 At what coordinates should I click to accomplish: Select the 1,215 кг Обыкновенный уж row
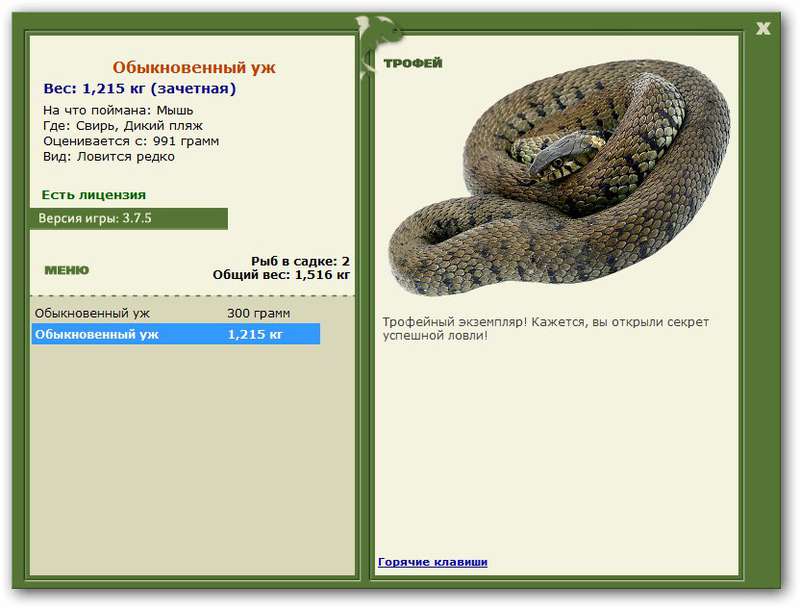pyautogui.click(x=176, y=334)
